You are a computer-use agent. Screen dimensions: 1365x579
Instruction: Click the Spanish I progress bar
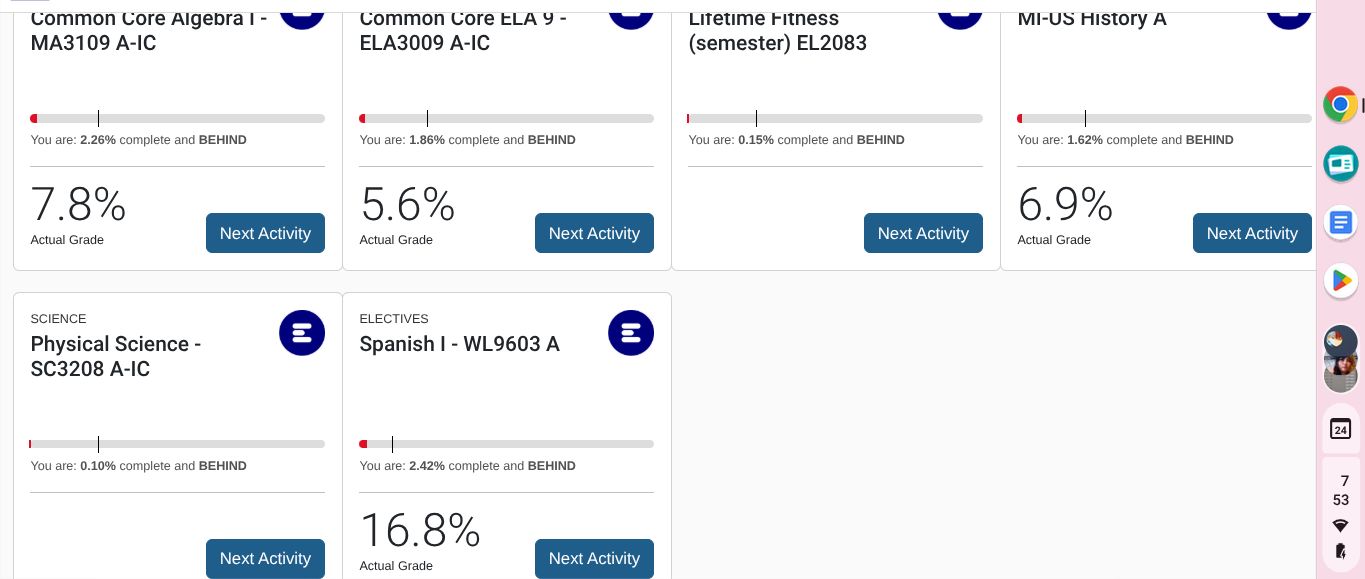(506, 444)
